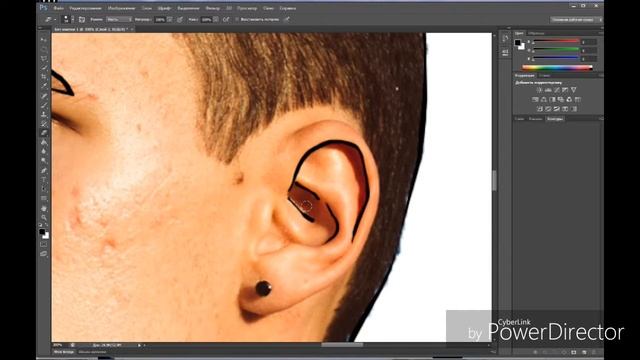Toggle the Erase to History checkbox

tap(237, 19)
